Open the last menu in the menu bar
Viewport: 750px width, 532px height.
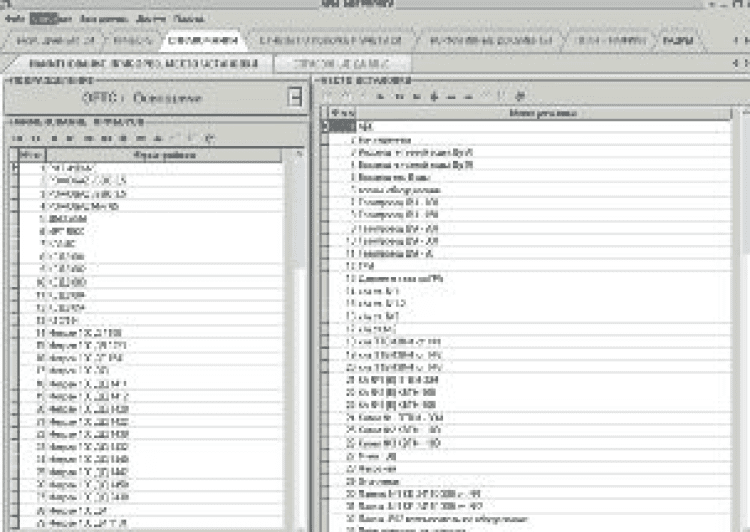coord(189,19)
